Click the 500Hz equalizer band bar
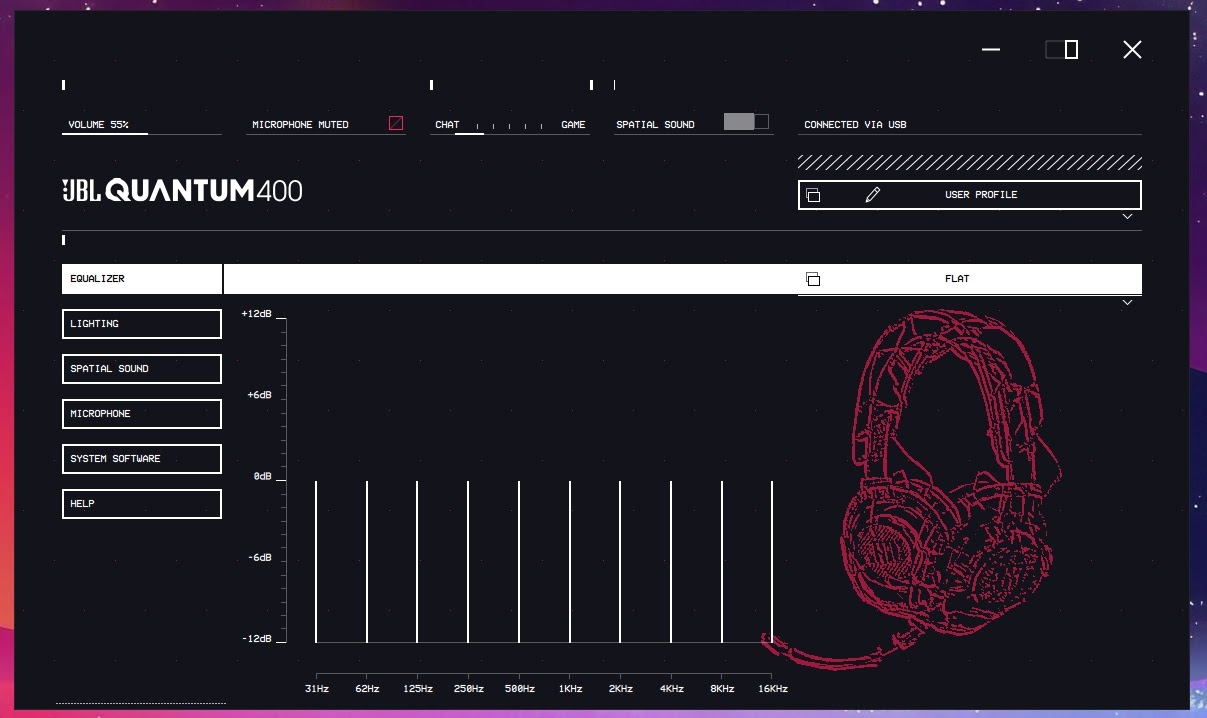The height and width of the screenshot is (718, 1207). 519,561
